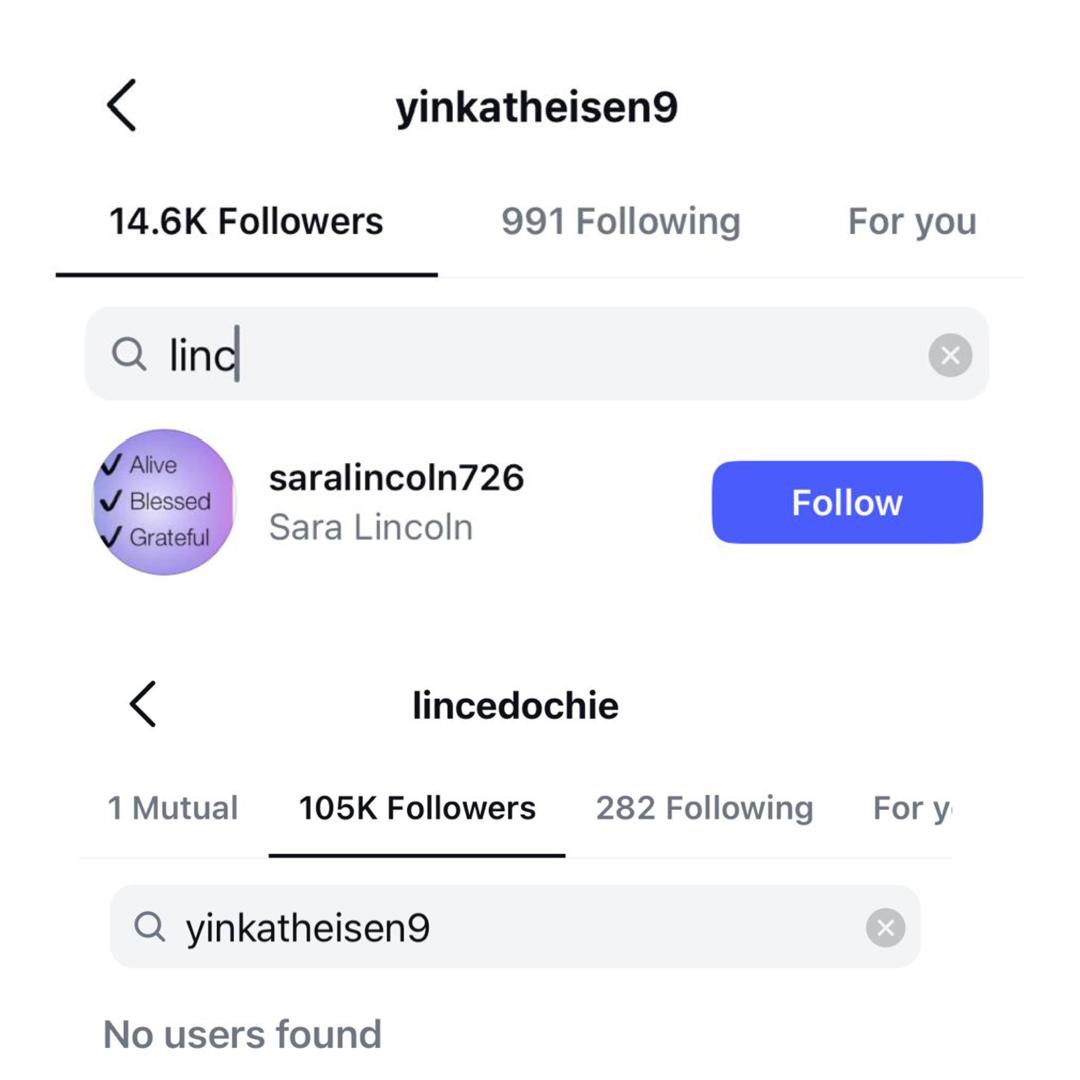Click the yinkatheisen9 header title
The image size is (1080, 1080).
[x=539, y=105]
